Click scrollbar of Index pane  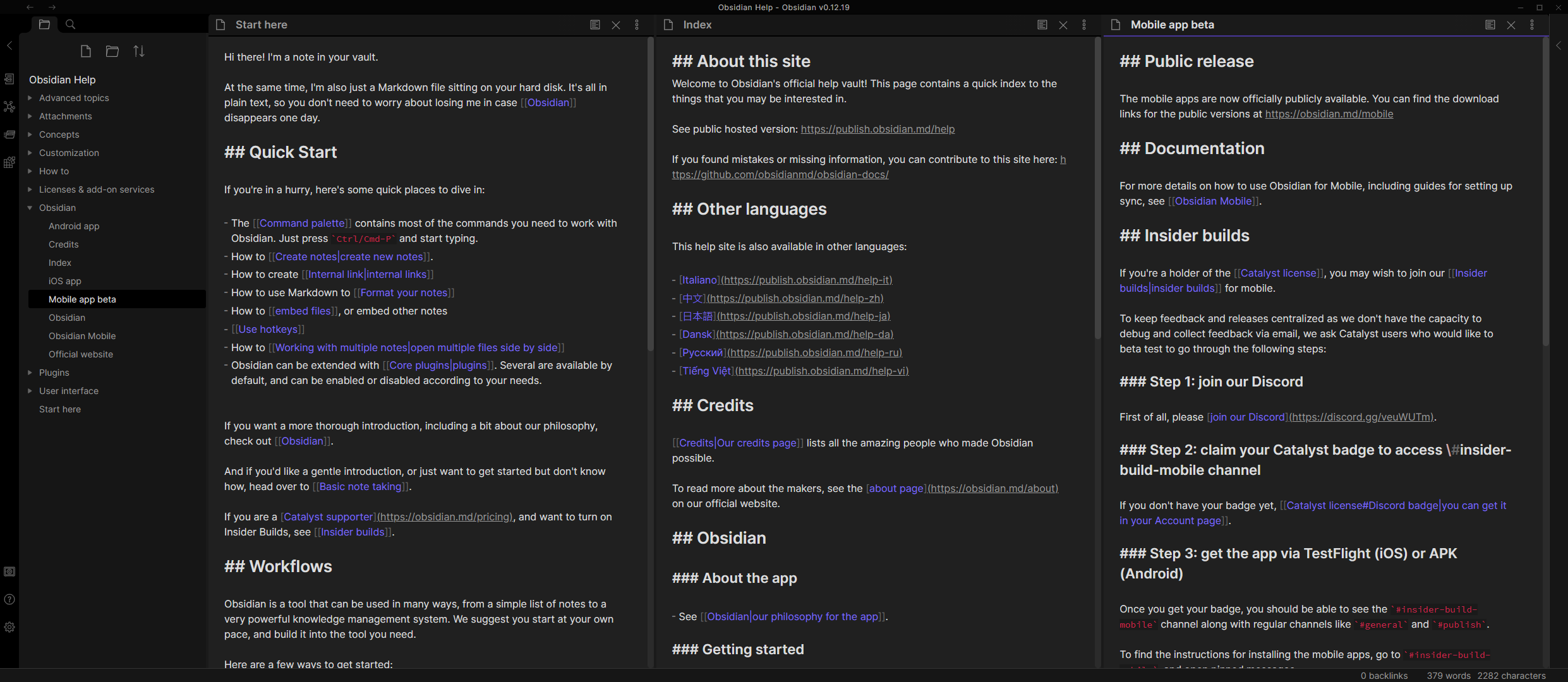1097,188
